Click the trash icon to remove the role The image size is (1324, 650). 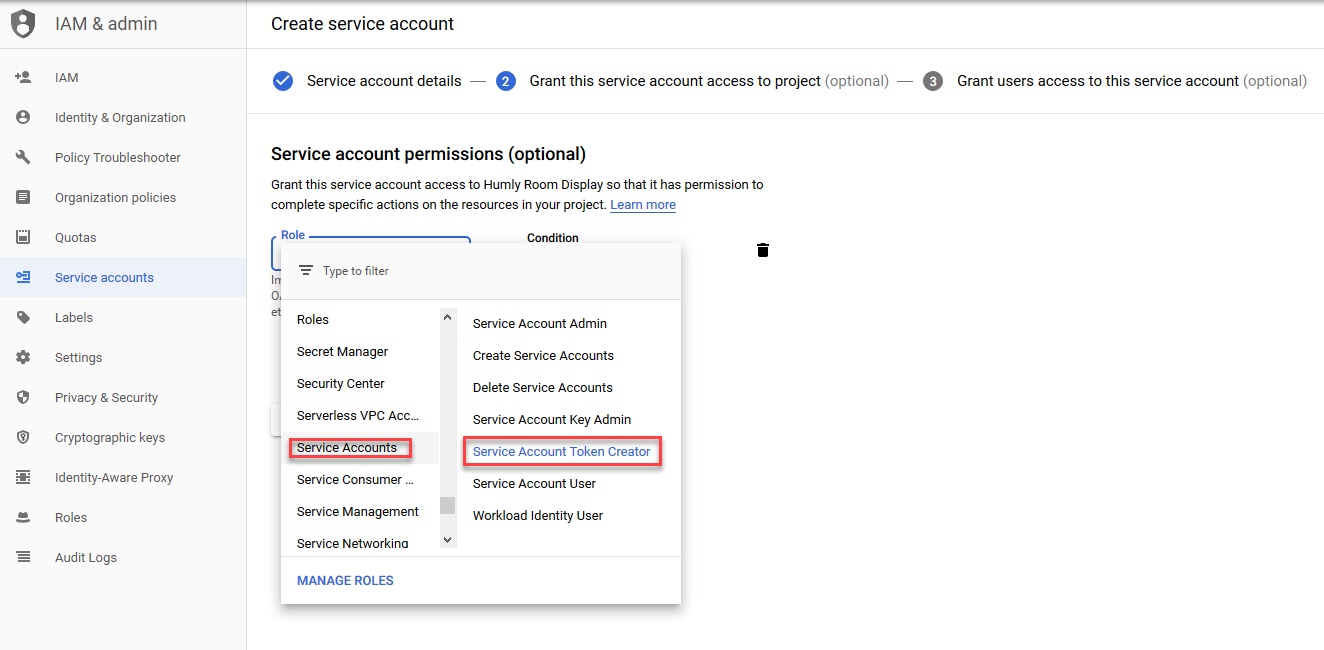(763, 250)
